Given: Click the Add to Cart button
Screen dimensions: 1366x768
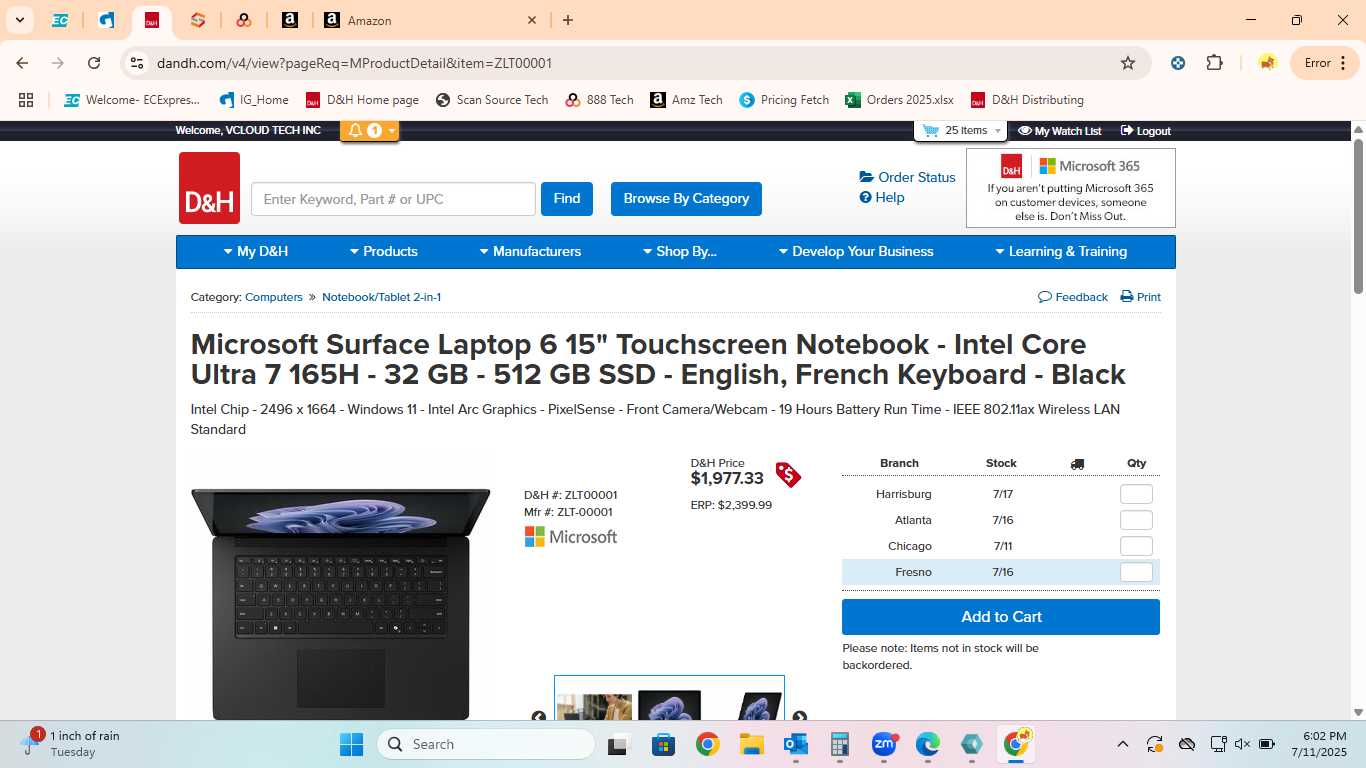Looking at the screenshot, I should 1001,617.
